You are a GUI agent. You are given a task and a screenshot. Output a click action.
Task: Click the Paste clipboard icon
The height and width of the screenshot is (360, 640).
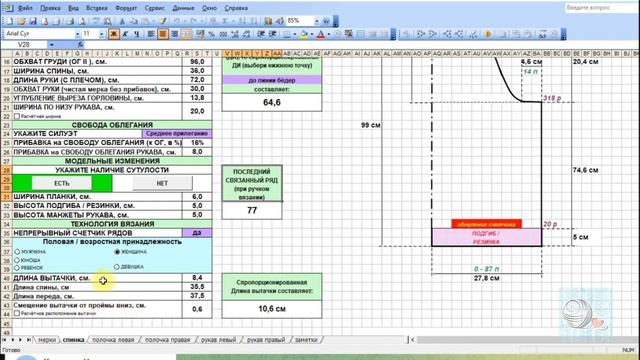[x=145, y=21]
